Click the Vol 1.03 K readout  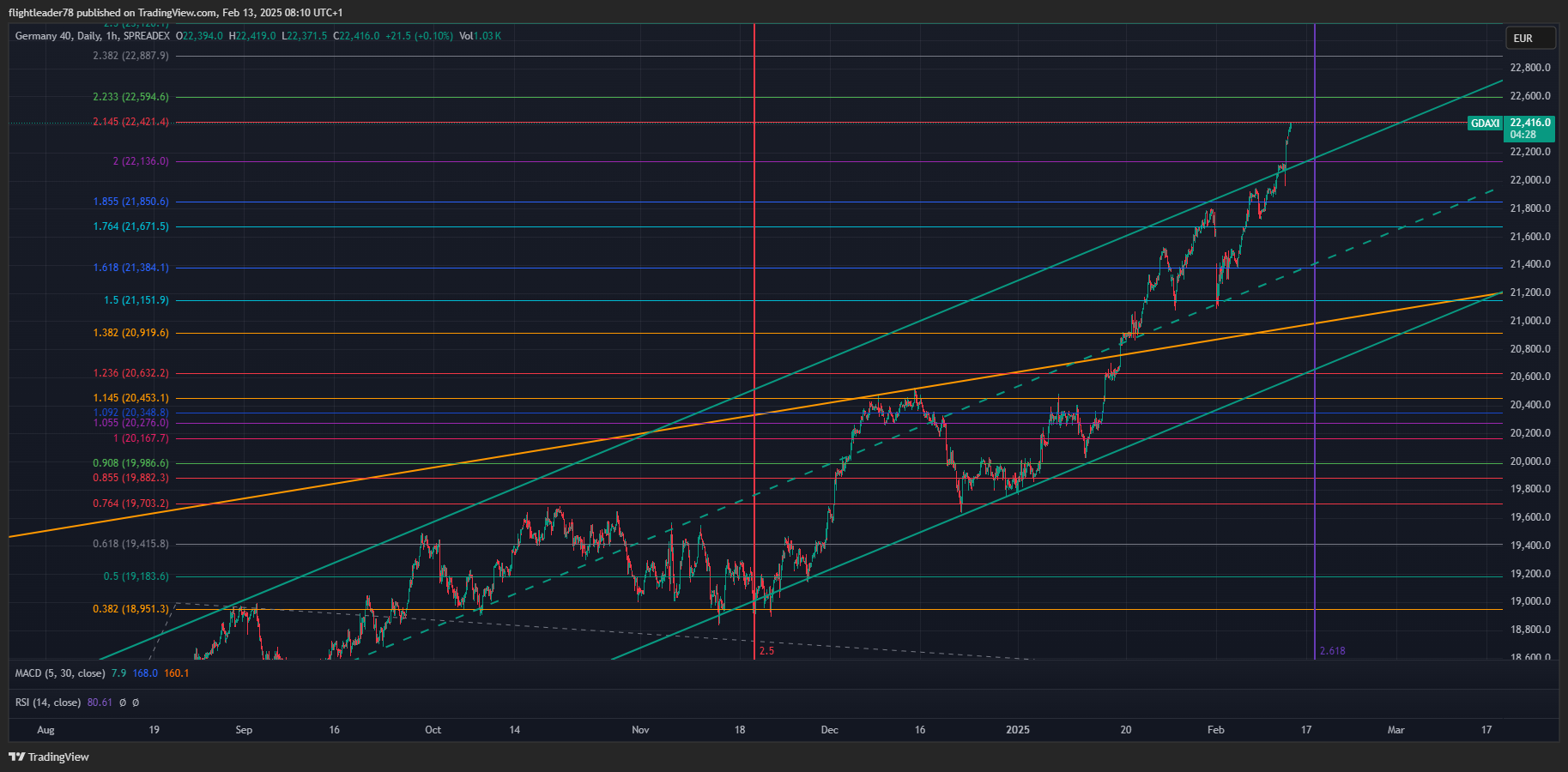480,36
